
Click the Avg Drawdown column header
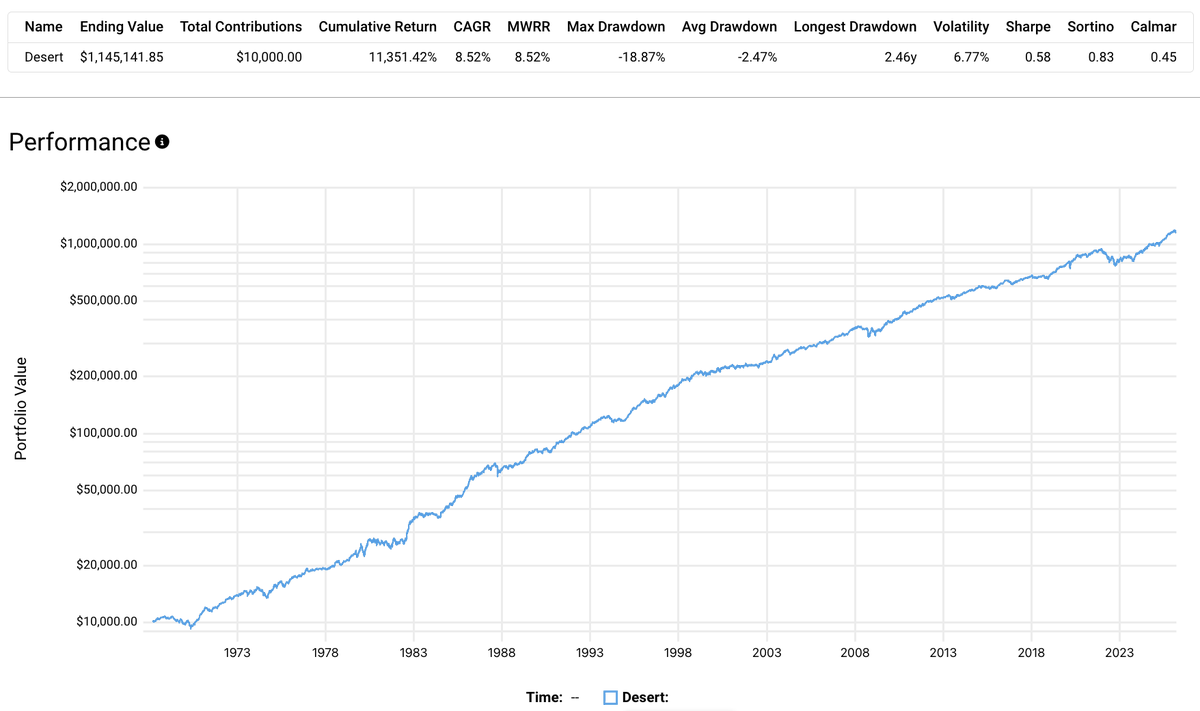pos(730,27)
